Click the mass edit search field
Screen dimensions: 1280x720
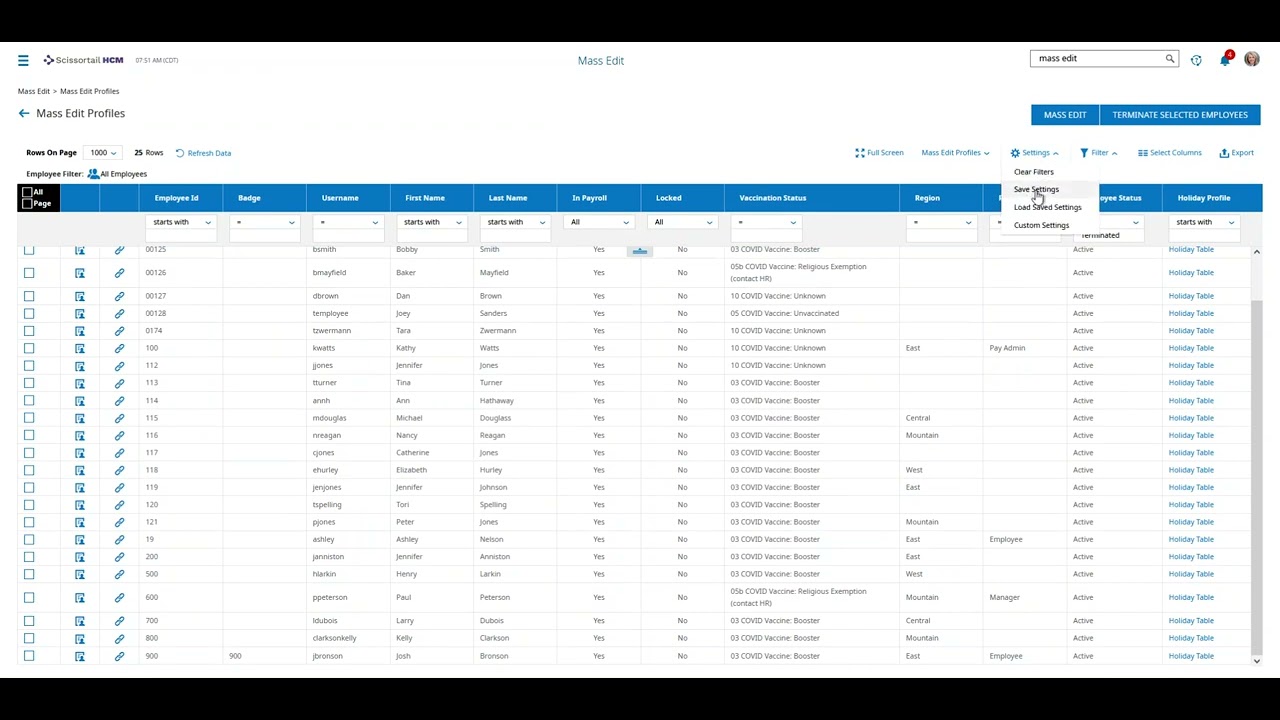(1097, 59)
